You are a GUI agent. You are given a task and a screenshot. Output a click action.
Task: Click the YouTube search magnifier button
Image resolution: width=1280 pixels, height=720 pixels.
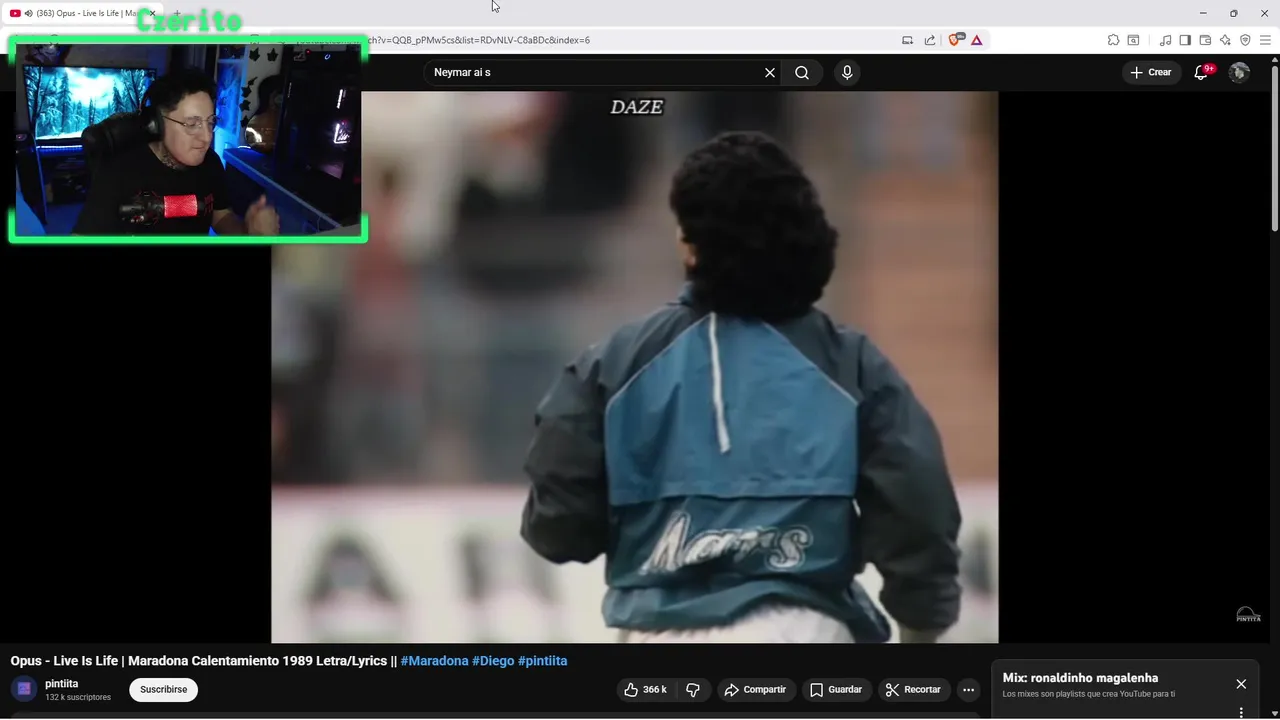802,73
